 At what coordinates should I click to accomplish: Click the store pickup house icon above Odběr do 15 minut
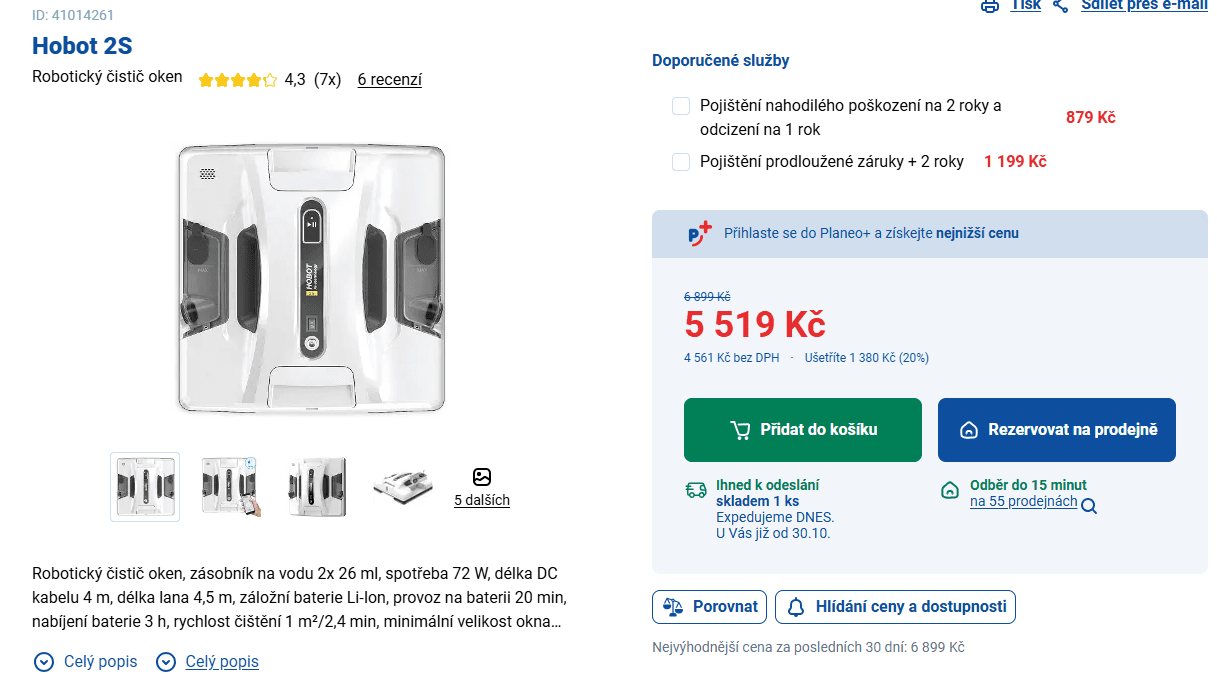click(950, 491)
